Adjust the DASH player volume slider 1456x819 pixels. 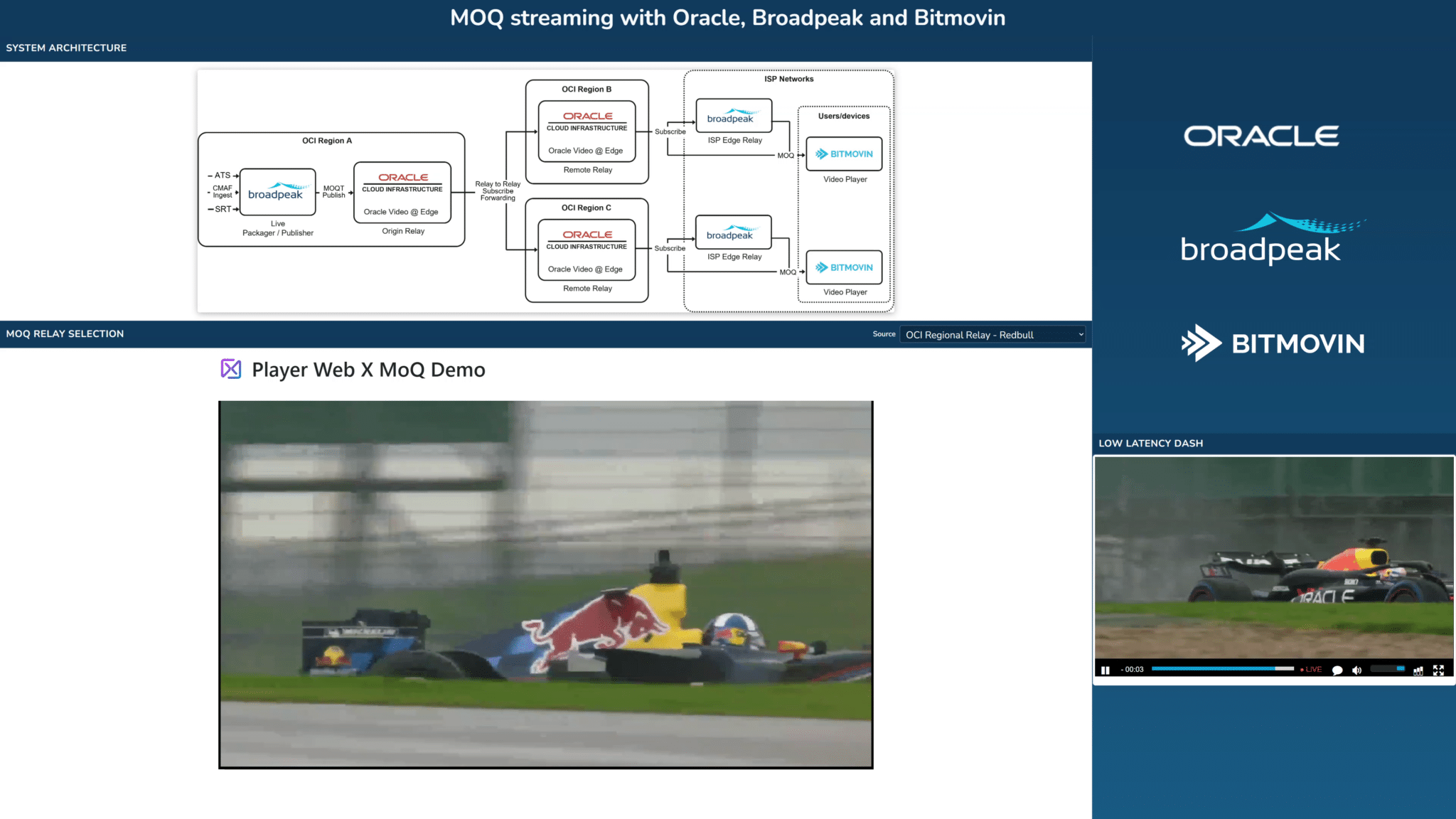coord(1387,669)
